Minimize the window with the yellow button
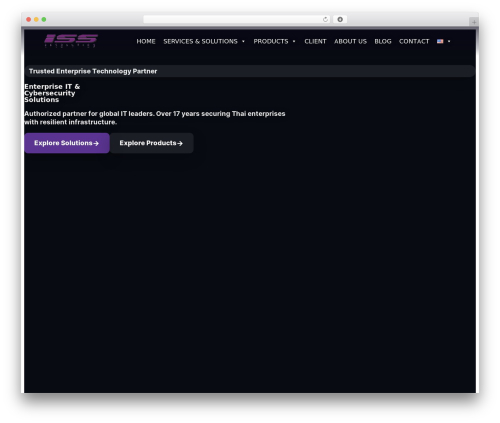This screenshot has height=423, width=500. coord(36,19)
